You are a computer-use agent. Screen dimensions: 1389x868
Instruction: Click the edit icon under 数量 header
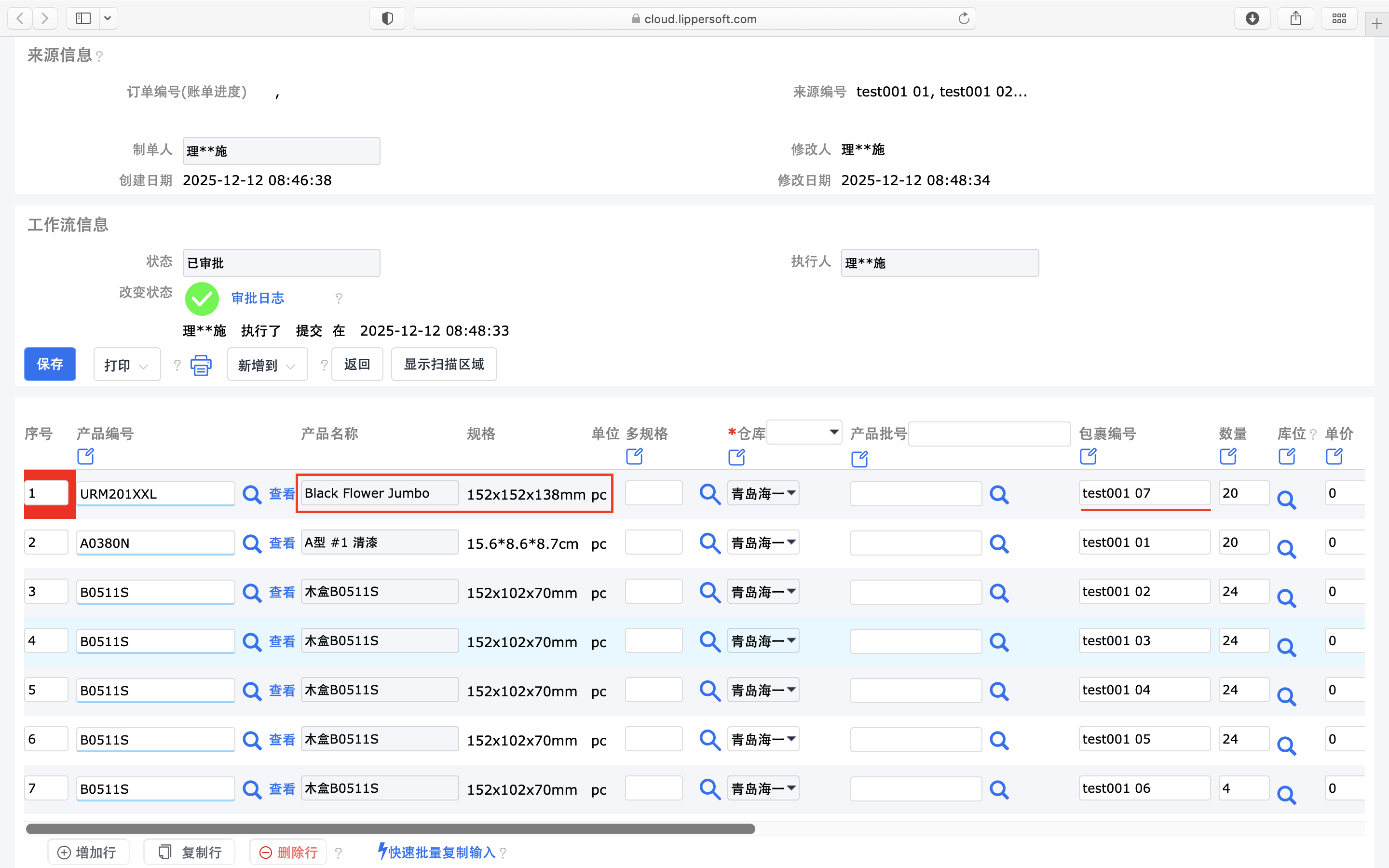pos(1228,456)
